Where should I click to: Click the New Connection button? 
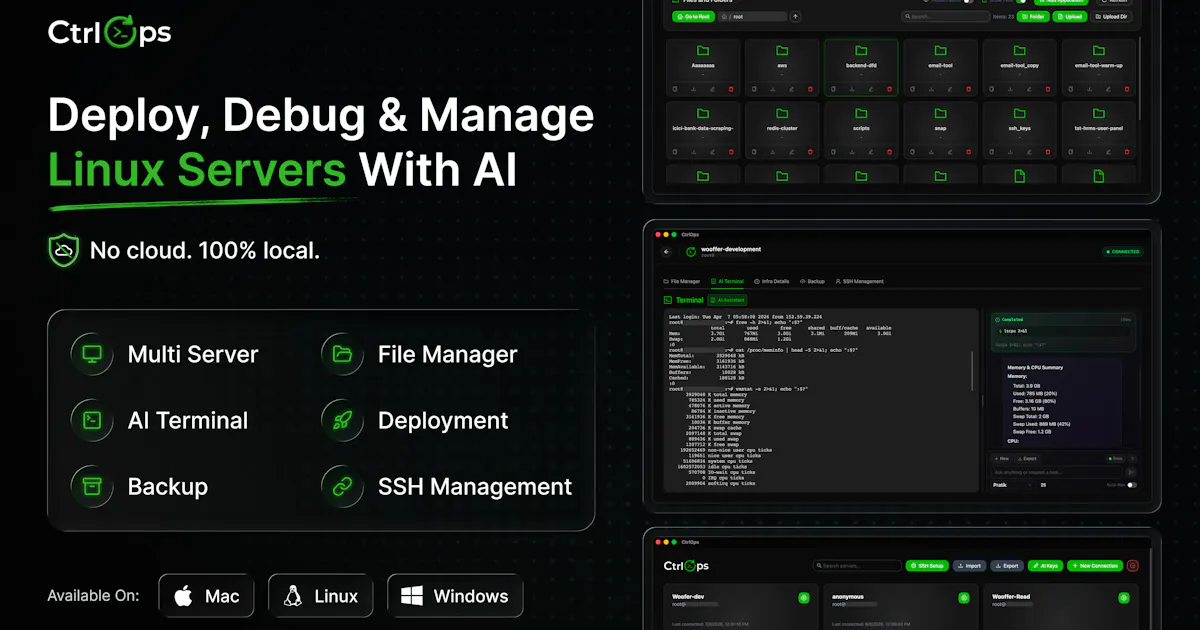point(1095,566)
